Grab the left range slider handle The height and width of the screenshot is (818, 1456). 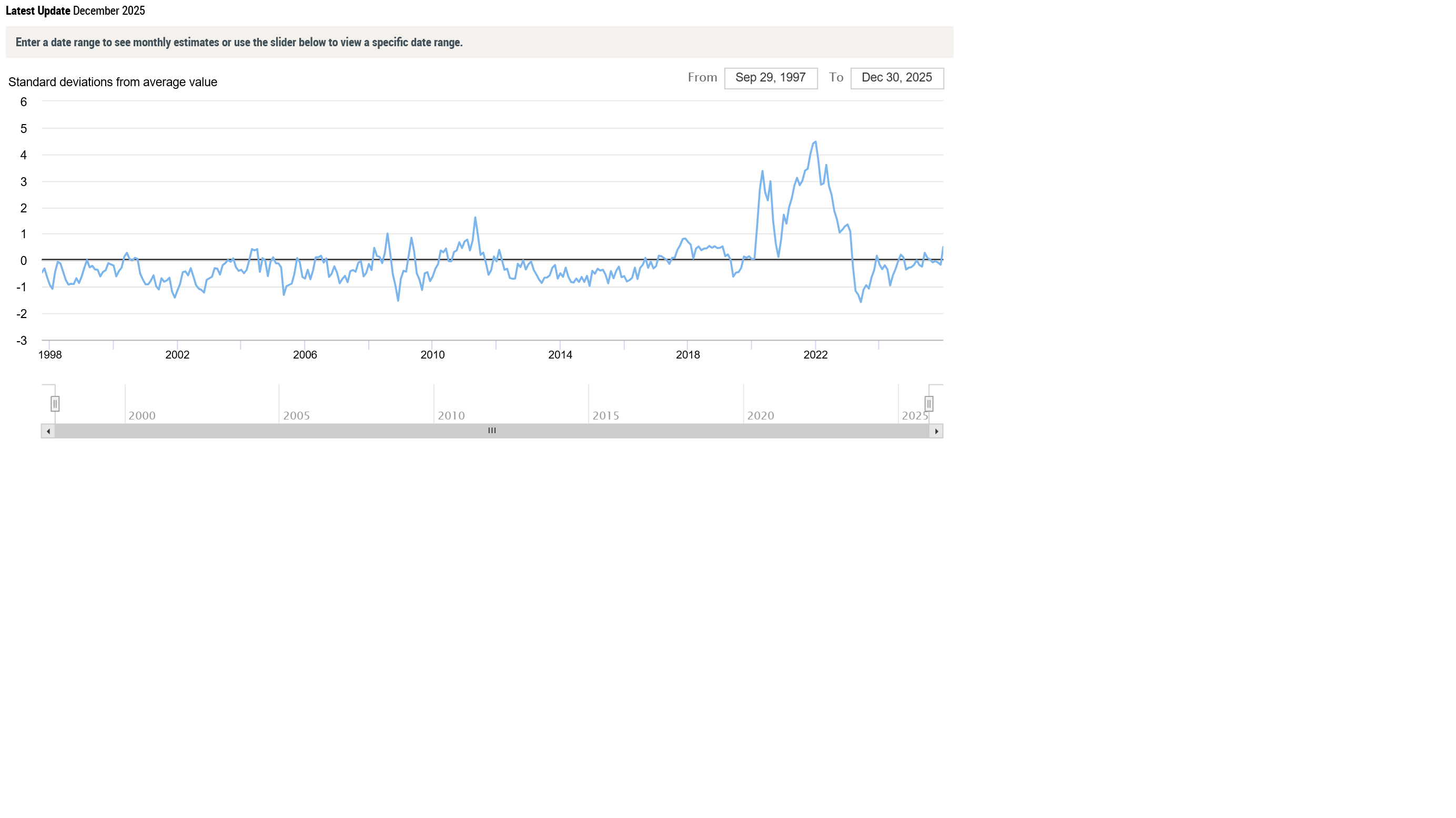click(x=55, y=403)
